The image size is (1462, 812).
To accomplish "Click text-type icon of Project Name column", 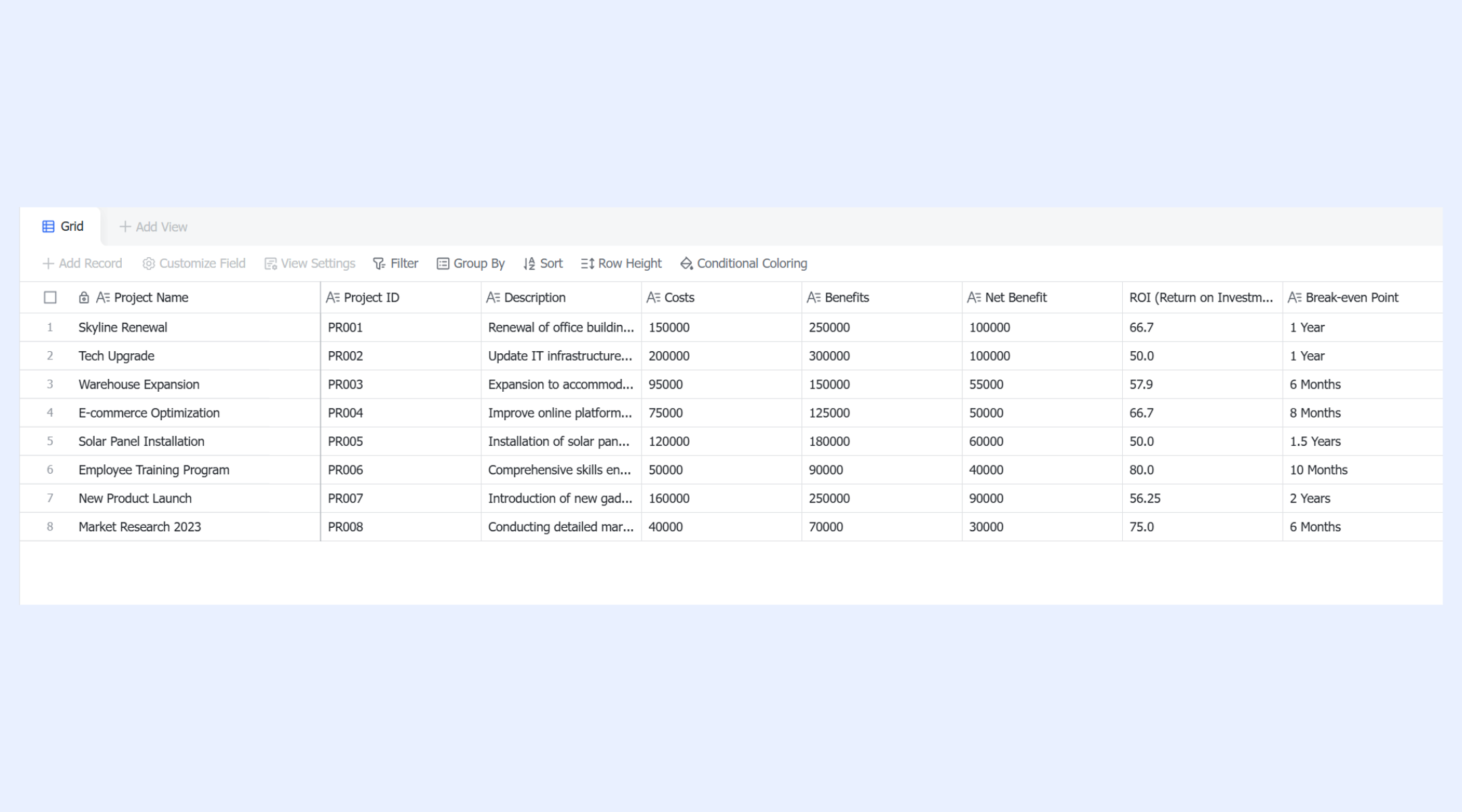I will tap(103, 298).
